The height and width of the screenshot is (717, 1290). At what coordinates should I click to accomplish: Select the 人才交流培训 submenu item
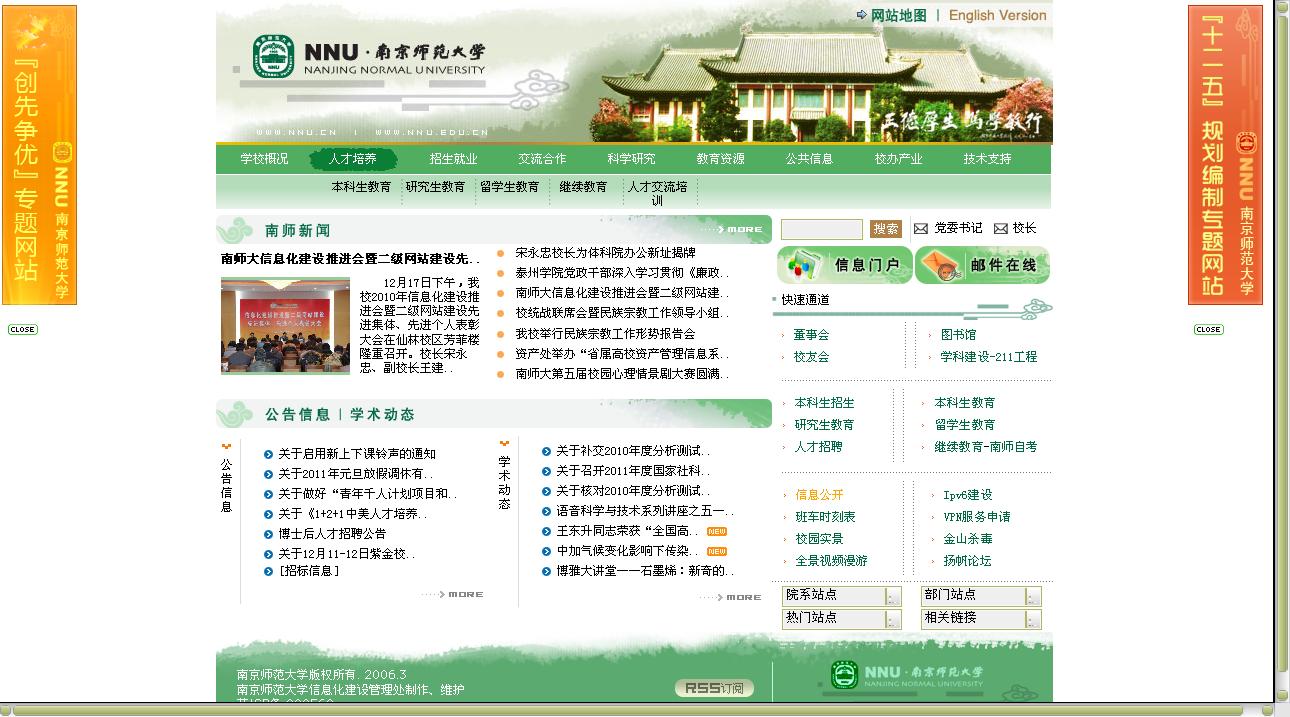point(658,193)
